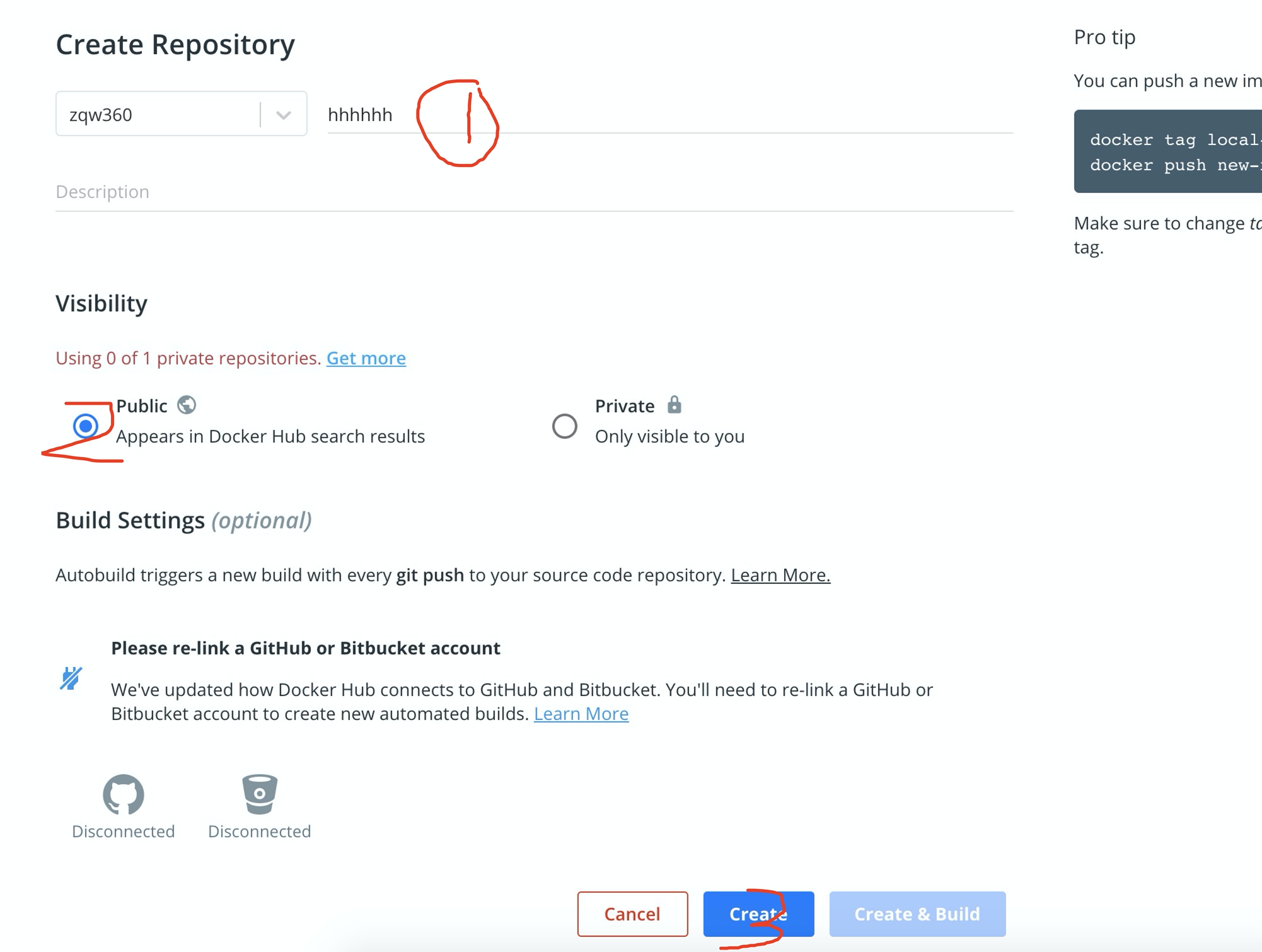
Task: Select the Private visibility radio button
Action: [564, 426]
